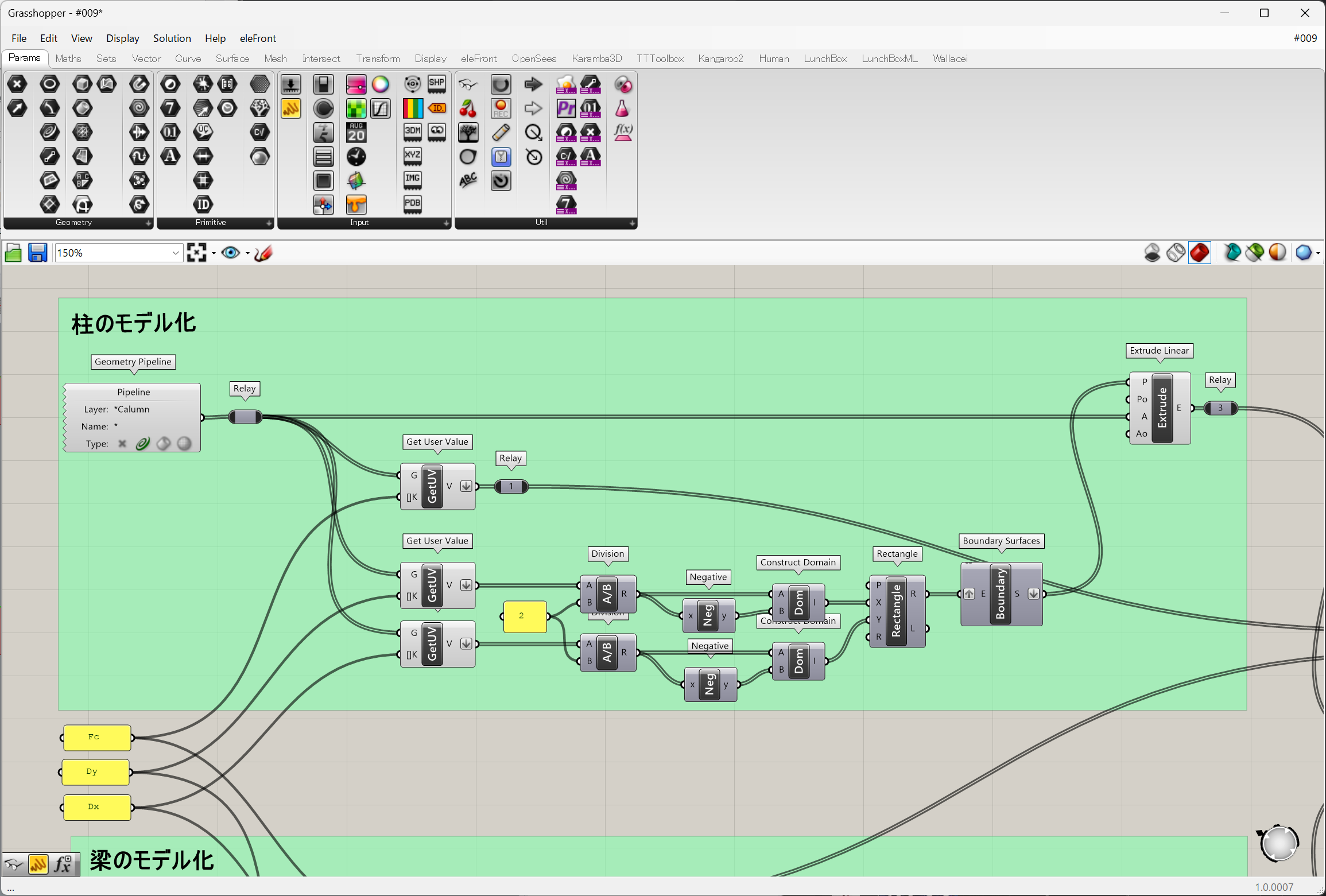Open the 150% zoom level dropdown

click(176, 253)
